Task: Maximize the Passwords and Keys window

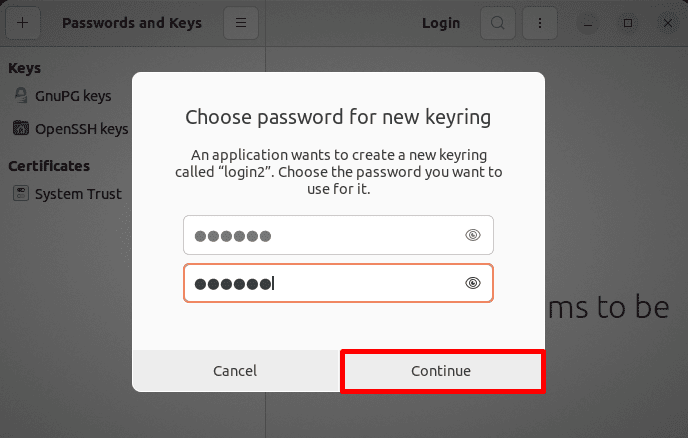Action: (628, 22)
